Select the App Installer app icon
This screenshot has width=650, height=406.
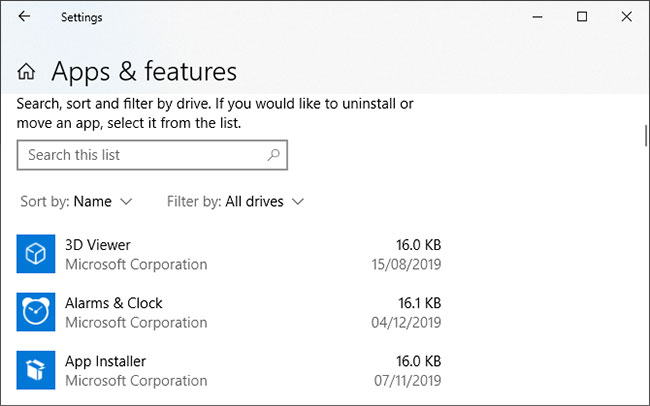36,370
